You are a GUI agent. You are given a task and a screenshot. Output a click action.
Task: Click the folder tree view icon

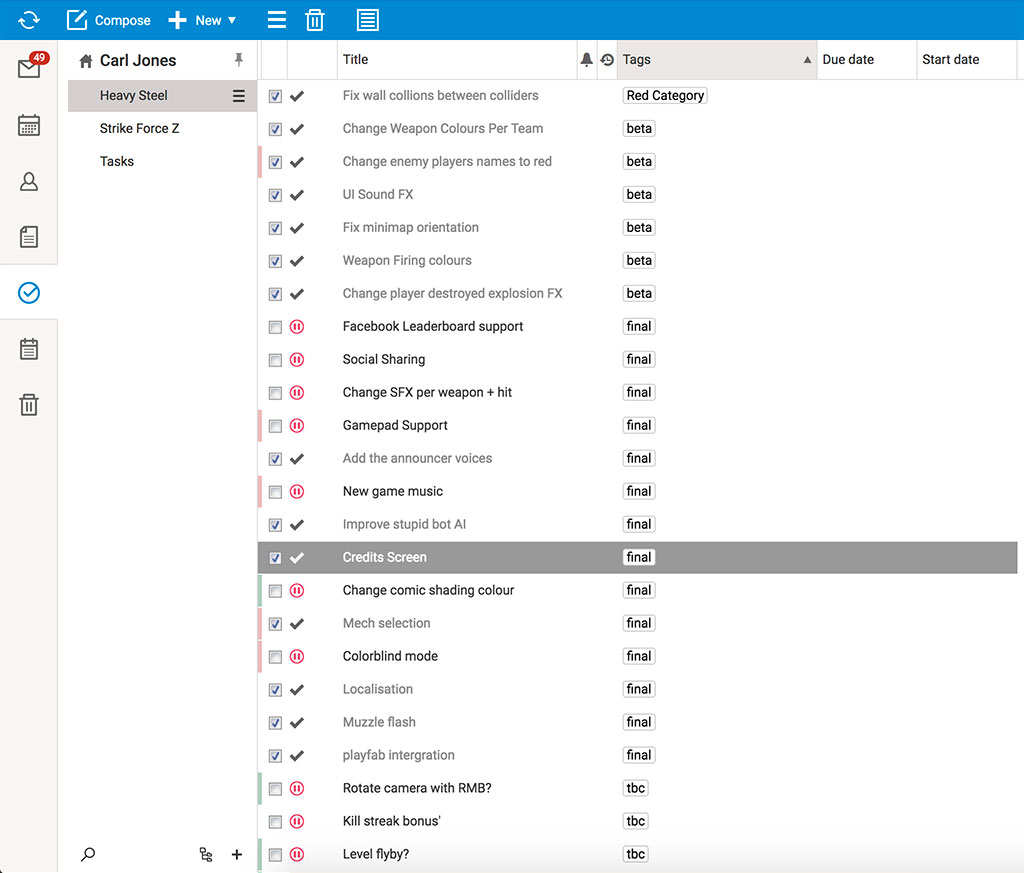point(206,854)
